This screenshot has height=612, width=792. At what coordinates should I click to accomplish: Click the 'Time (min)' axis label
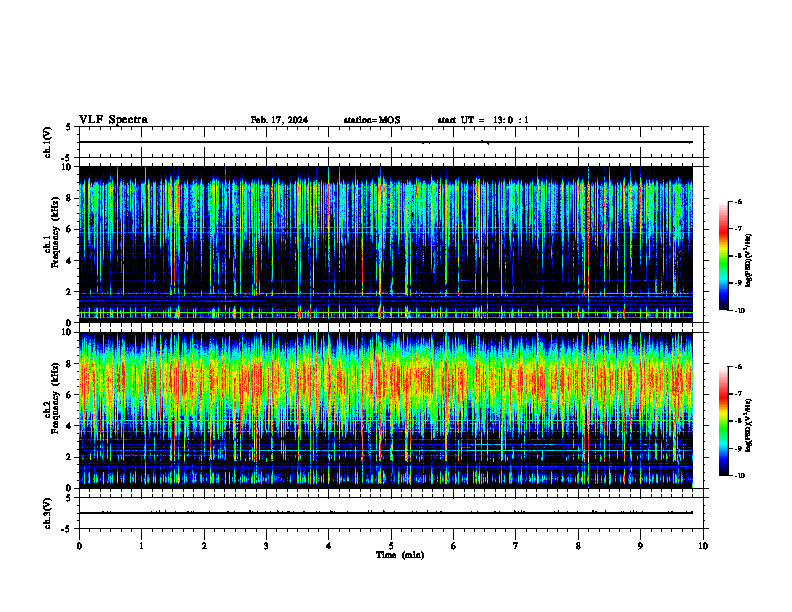[400, 555]
